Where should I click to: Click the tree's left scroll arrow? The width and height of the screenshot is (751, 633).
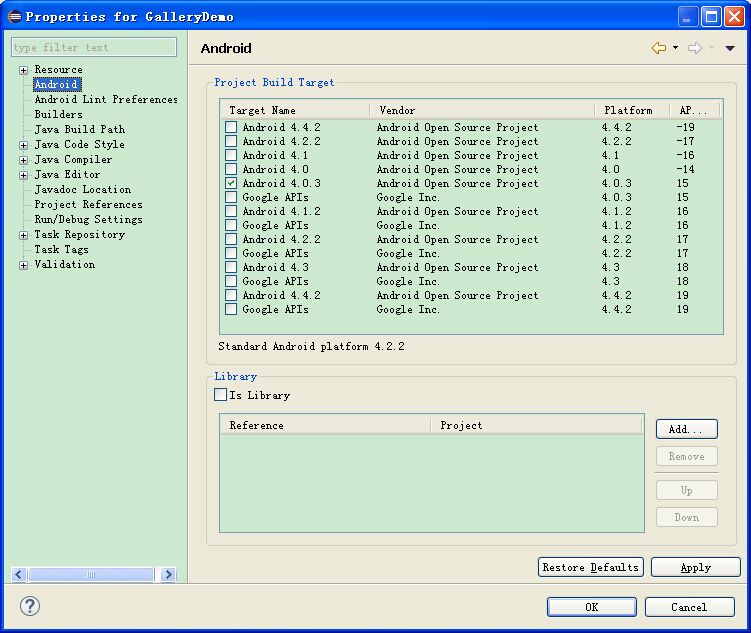(19, 574)
